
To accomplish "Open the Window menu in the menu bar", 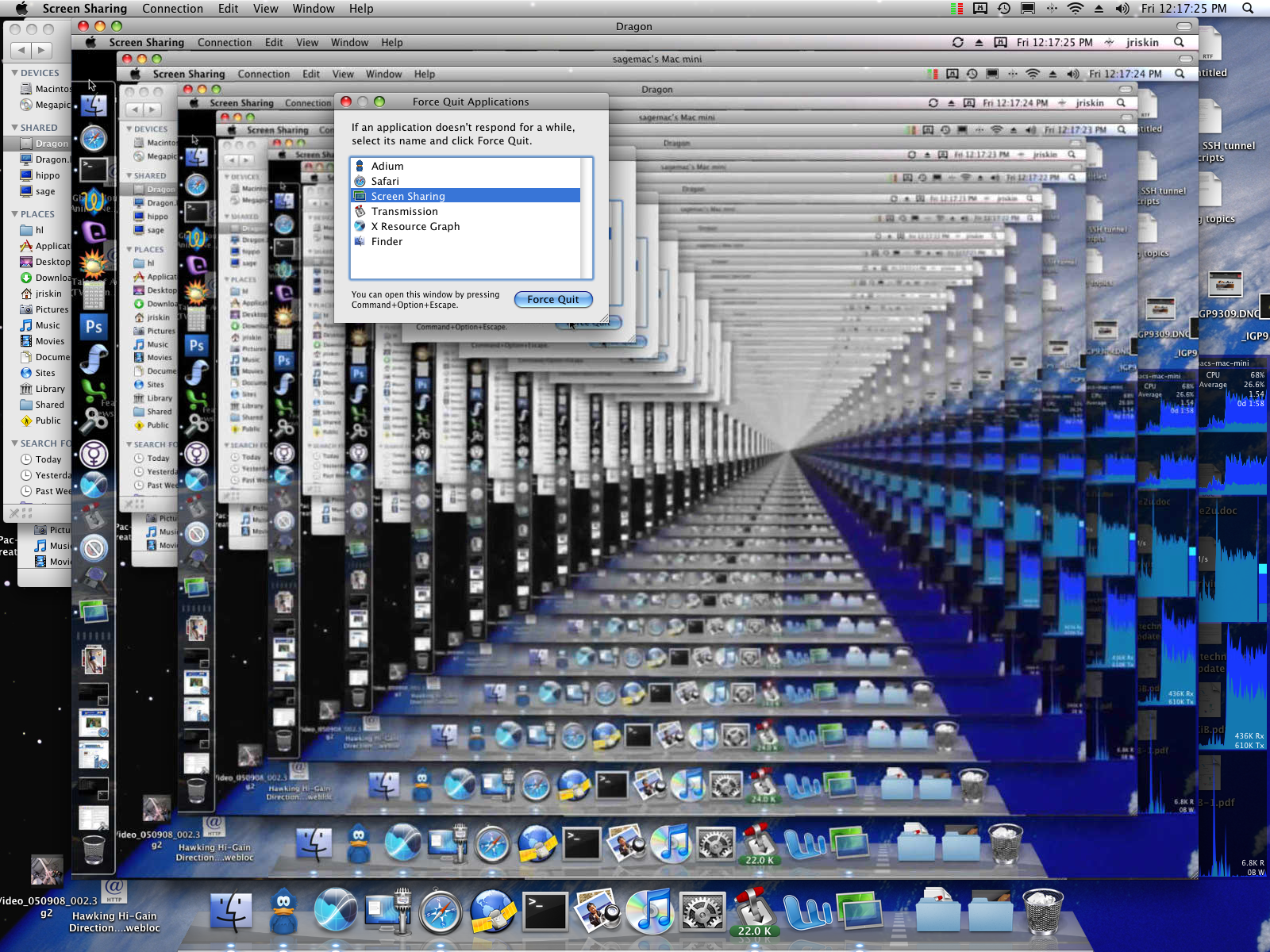I will tap(313, 9).
